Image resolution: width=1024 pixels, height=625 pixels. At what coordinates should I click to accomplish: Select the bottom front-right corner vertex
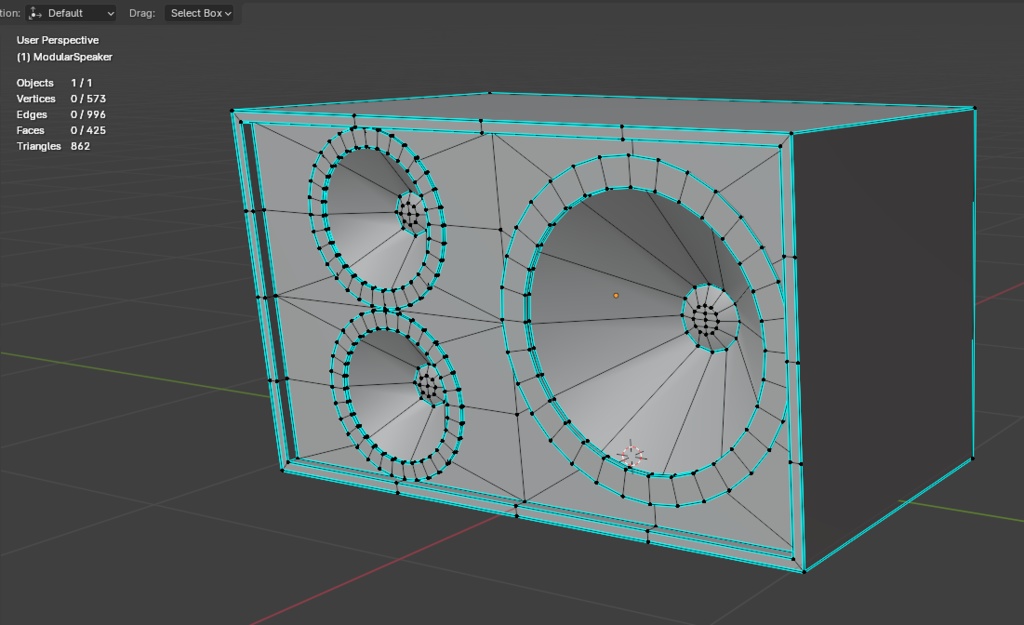pos(803,571)
